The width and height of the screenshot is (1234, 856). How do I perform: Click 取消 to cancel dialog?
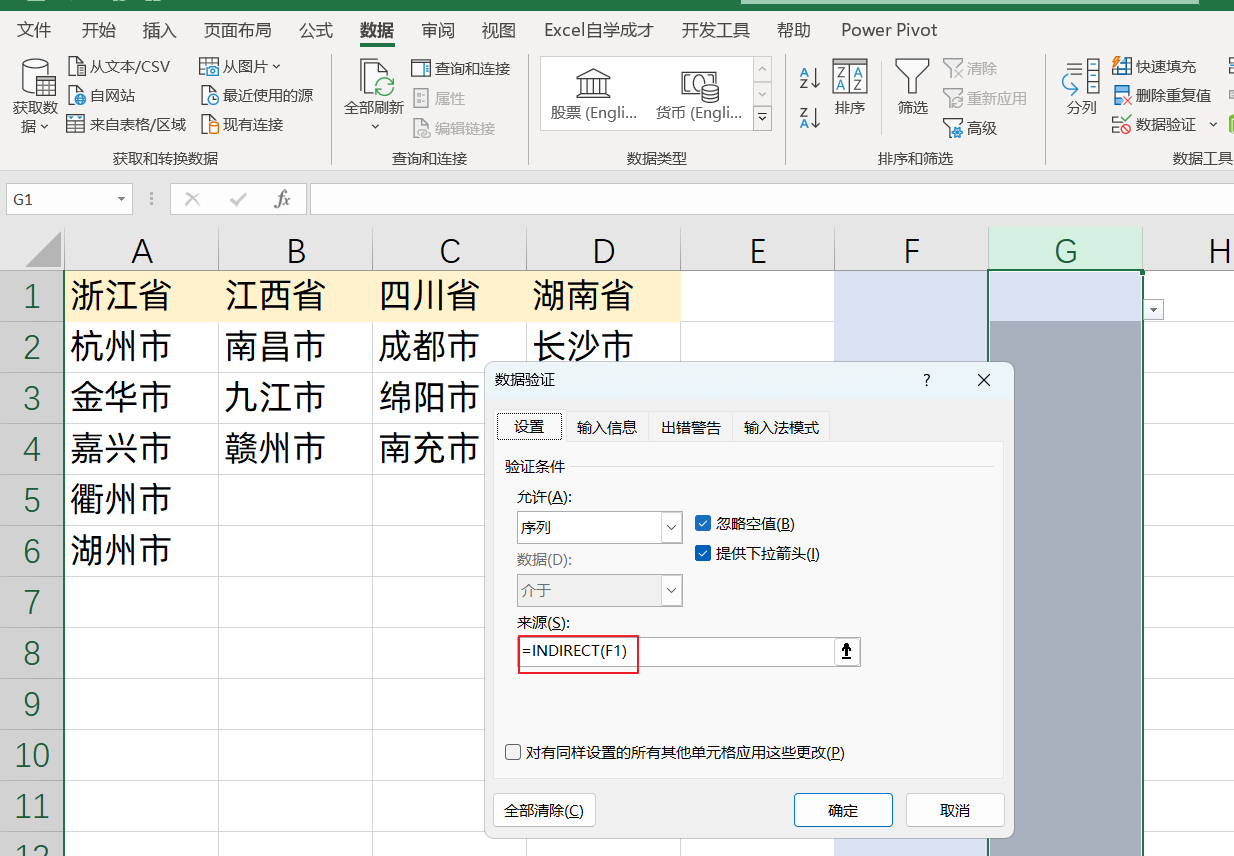click(x=955, y=810)
